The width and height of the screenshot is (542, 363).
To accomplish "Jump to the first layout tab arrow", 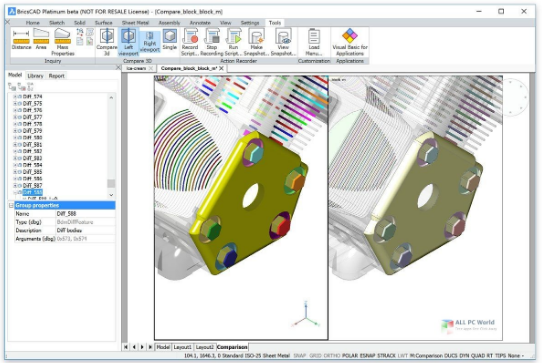I will 126,347.
